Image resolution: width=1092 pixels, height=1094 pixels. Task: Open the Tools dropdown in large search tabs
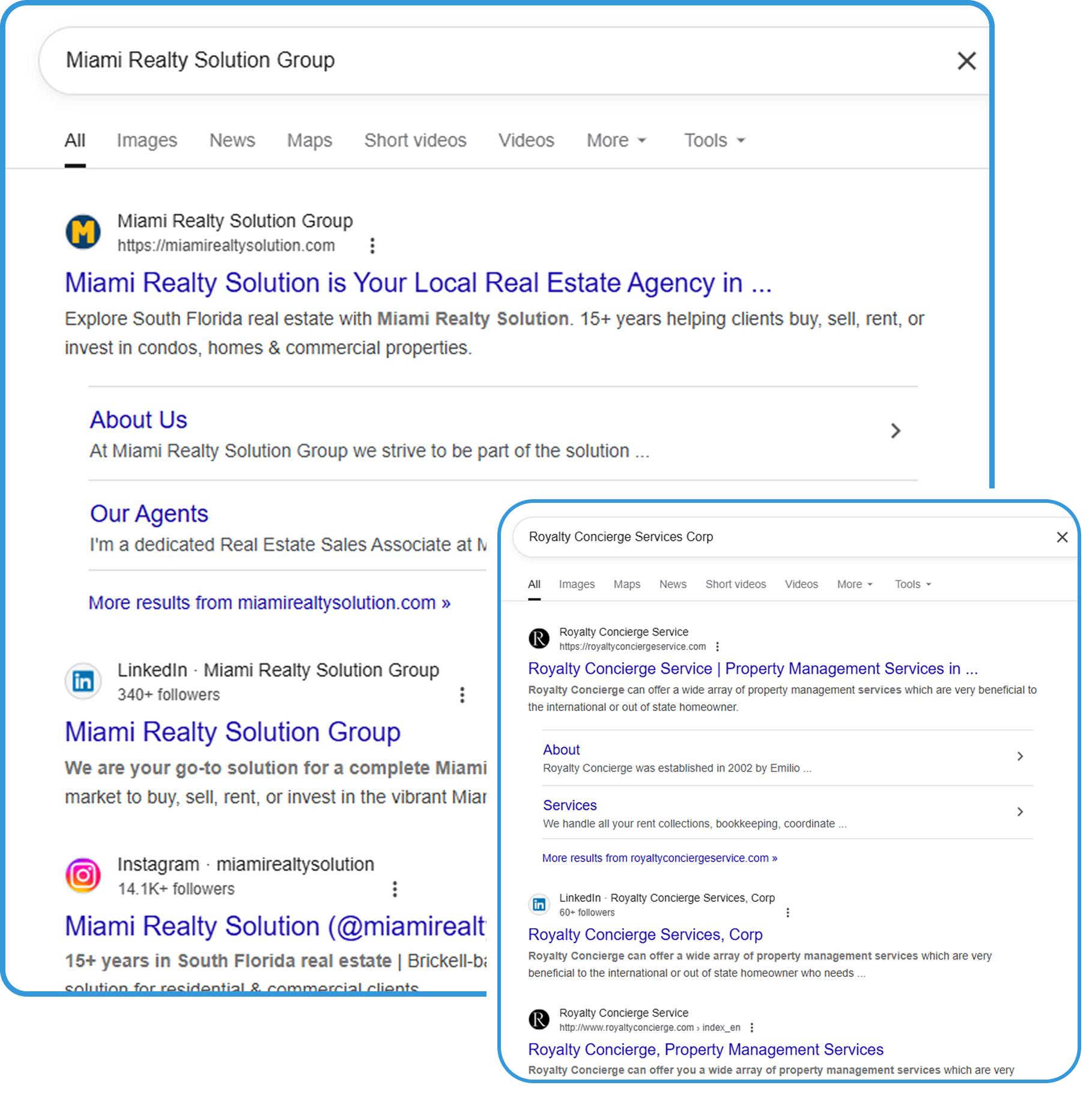tap(715, 141)
